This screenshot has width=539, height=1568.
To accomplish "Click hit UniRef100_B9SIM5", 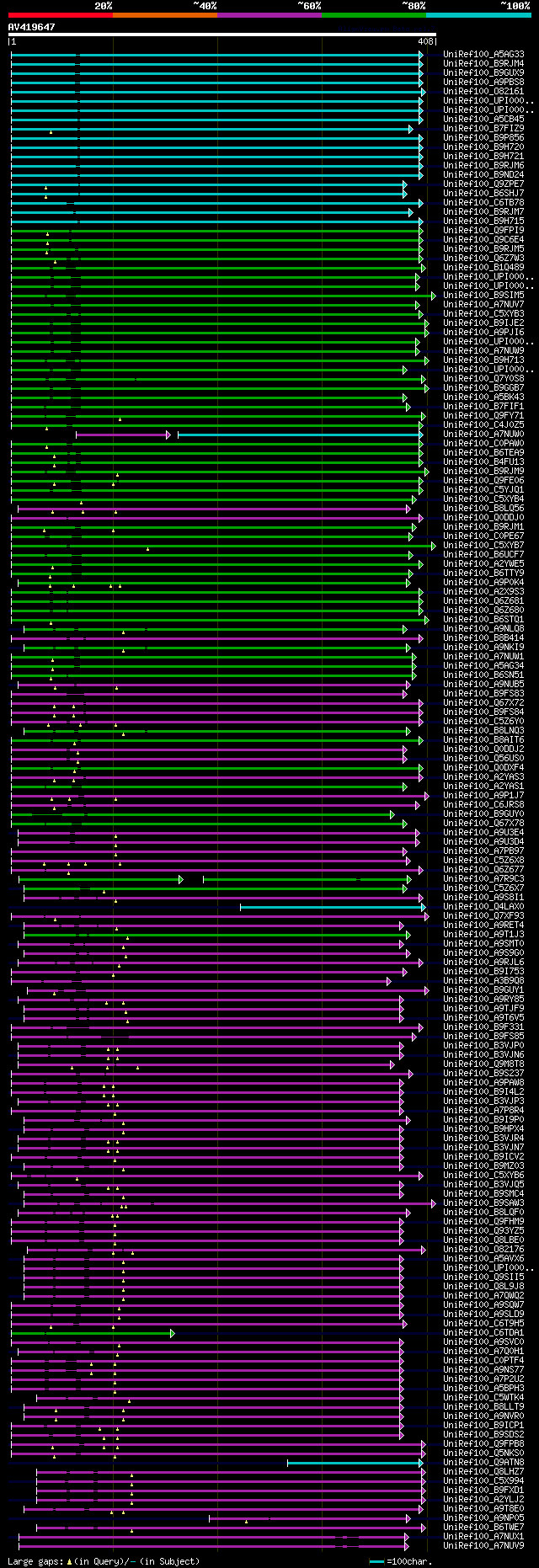I will [x=483, y=296].
